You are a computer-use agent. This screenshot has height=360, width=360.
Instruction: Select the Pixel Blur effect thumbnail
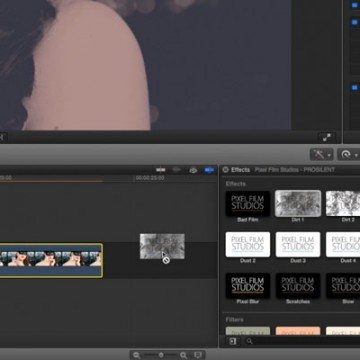tap(248, 285)
